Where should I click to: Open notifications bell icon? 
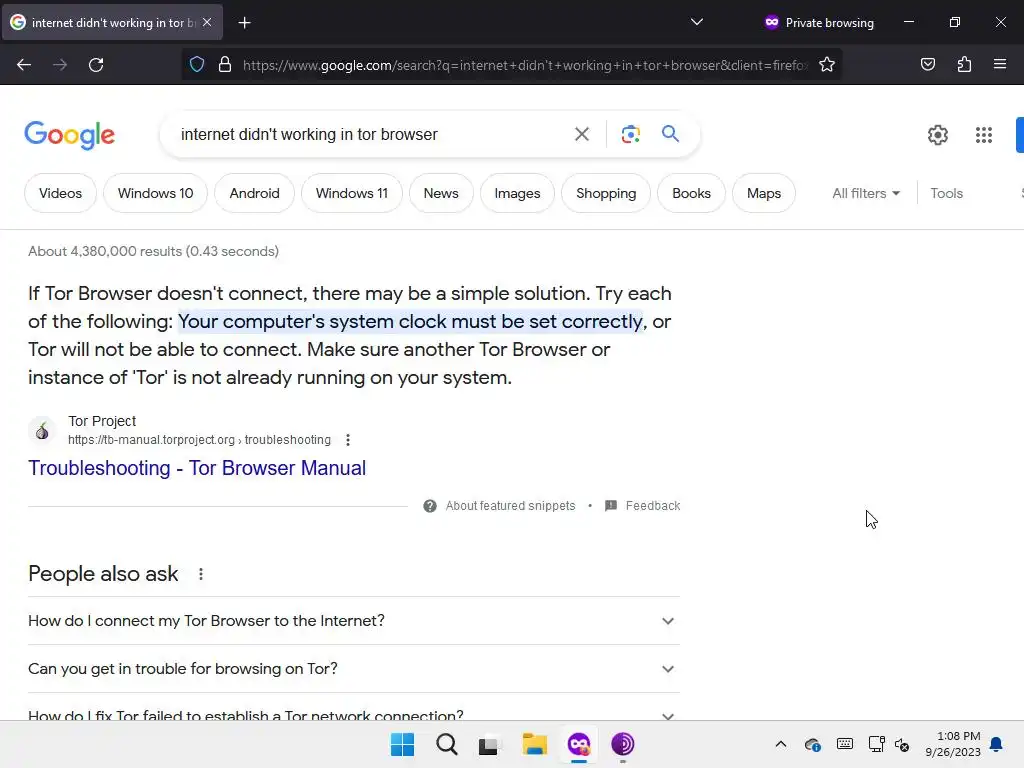996,744
